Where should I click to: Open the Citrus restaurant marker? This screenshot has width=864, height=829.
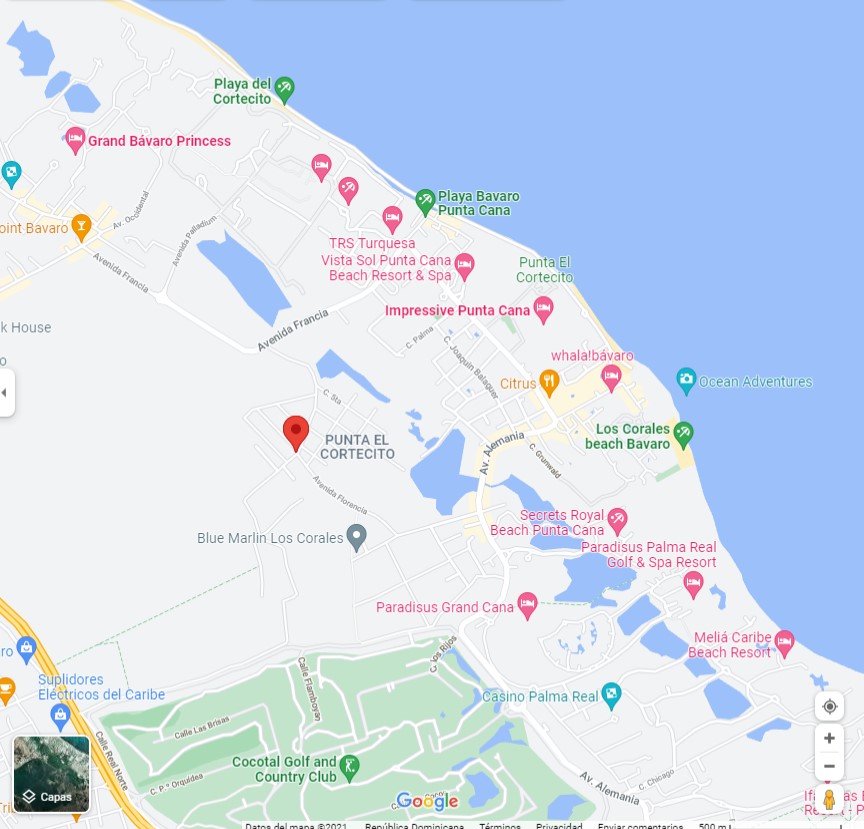click(x=549, y=381)
